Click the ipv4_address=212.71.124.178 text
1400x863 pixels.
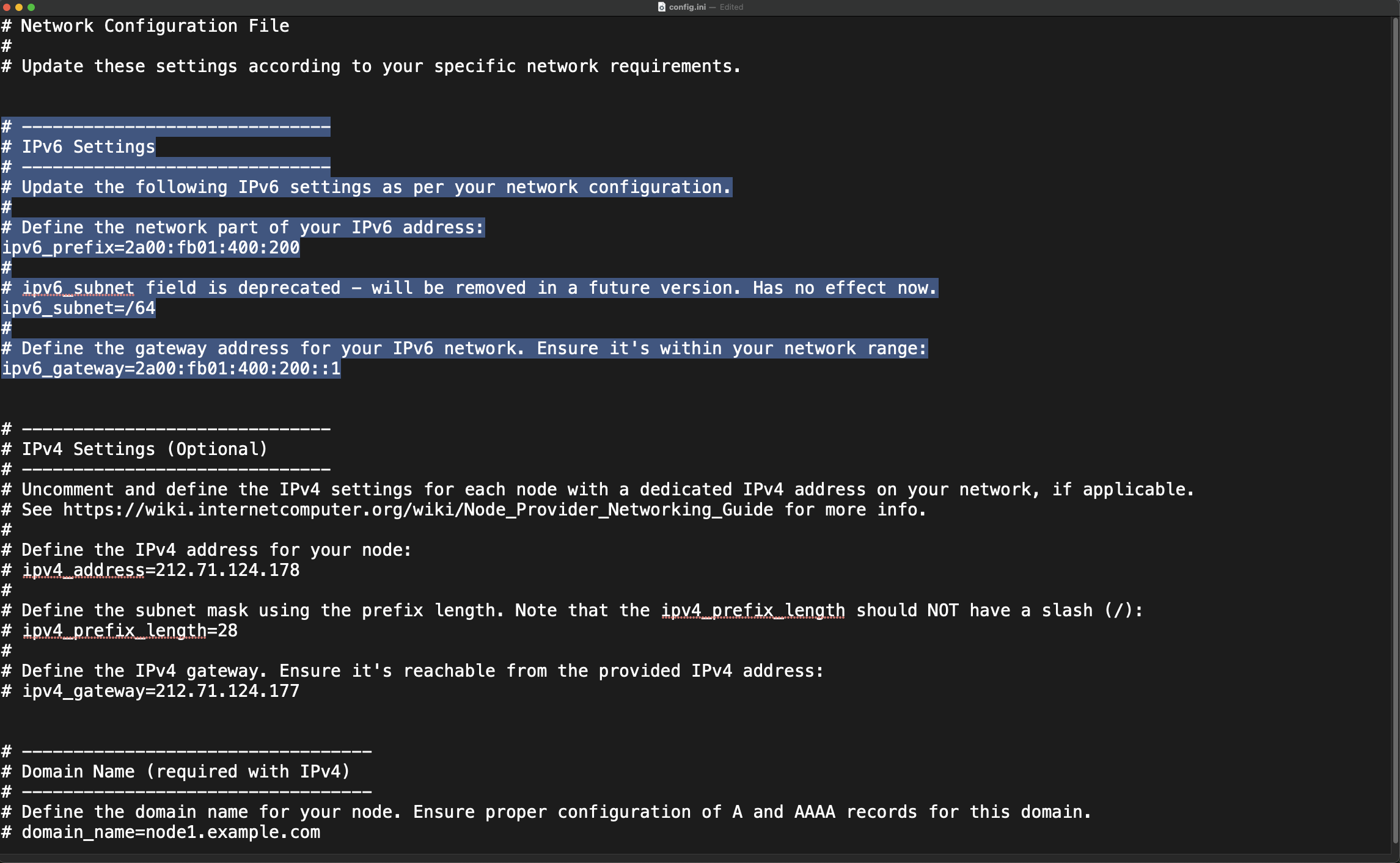point(161,570)
